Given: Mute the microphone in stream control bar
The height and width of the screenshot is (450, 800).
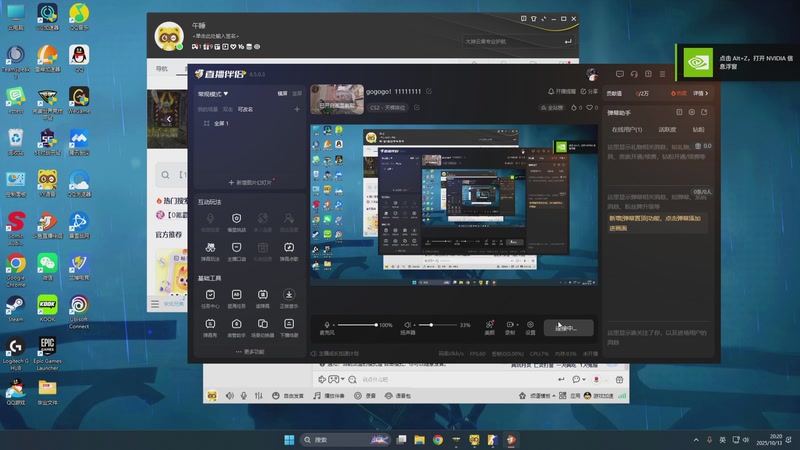Looking at the screenshot, I should 327,325.
